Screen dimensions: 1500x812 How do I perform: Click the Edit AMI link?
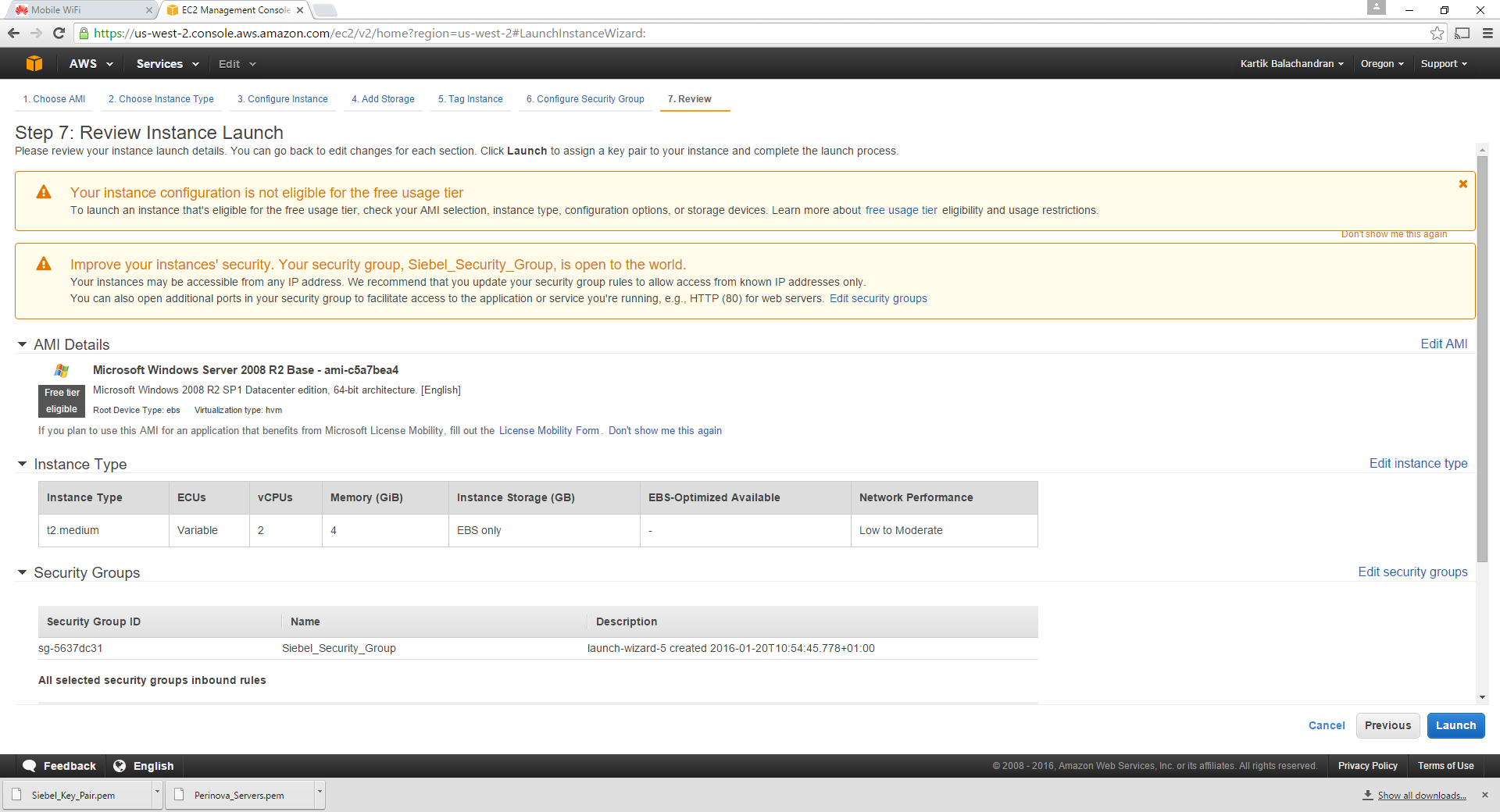click(x=1444, y=344)
